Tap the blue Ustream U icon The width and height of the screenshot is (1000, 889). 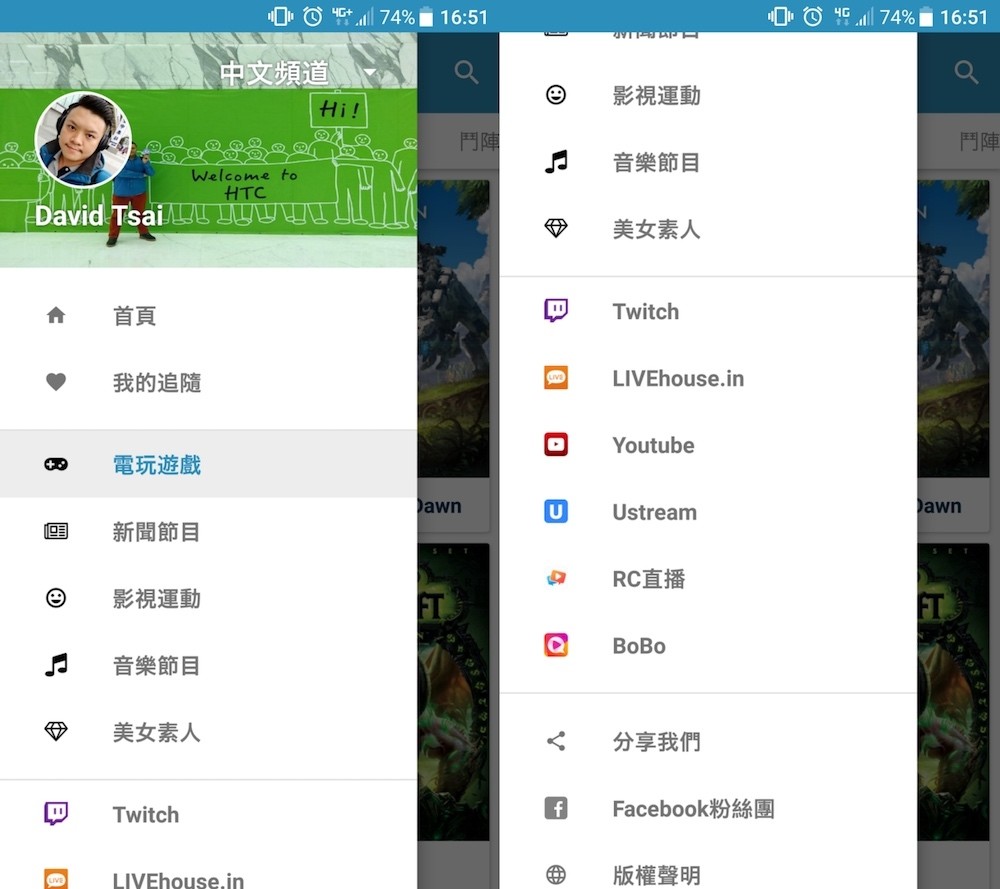[556, 511]
